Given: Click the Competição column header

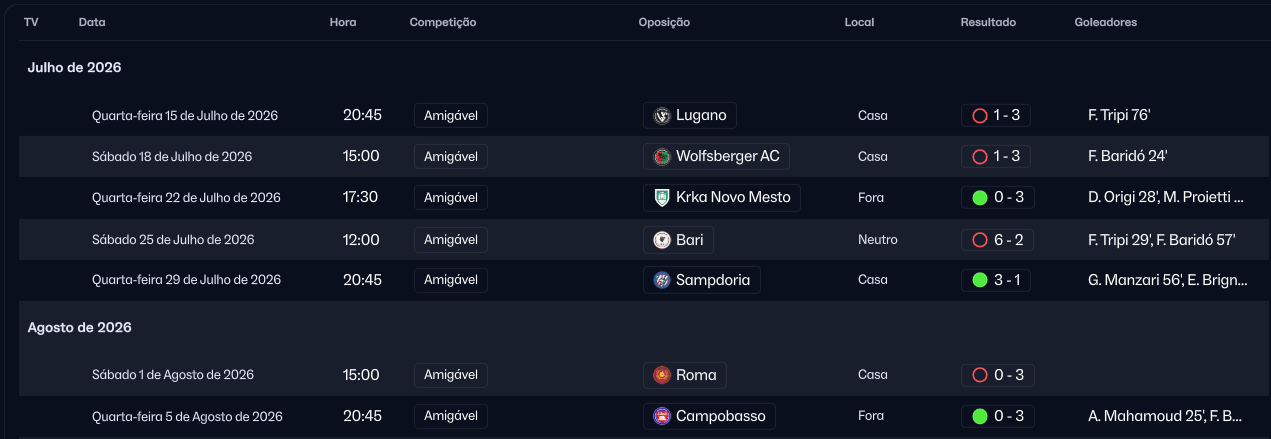Looking at the screenshot, I should coord(443,22).
